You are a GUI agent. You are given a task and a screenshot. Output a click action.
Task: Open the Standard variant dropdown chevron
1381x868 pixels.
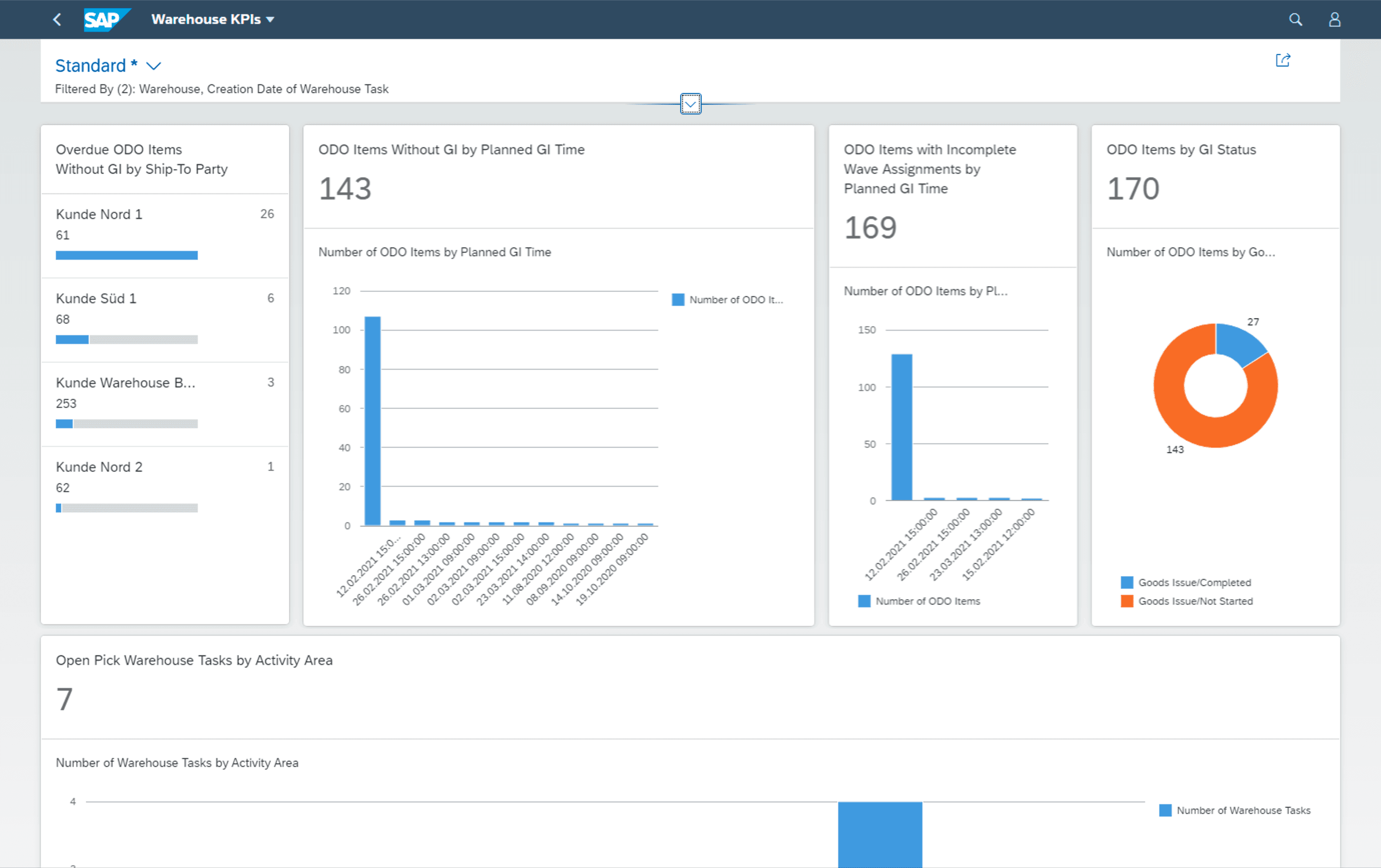(154, 66)
